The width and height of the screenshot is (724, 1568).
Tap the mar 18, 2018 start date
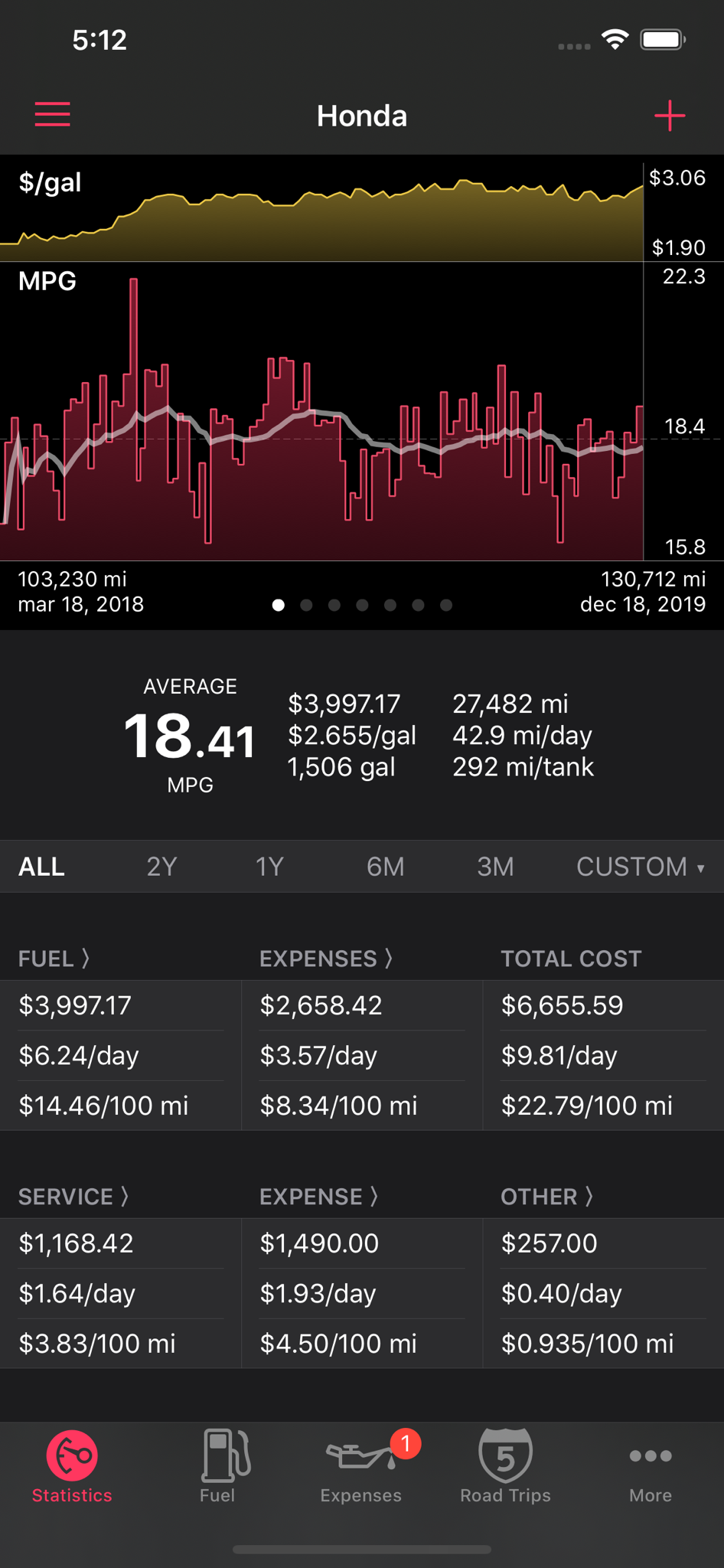(x=80, y=604)
